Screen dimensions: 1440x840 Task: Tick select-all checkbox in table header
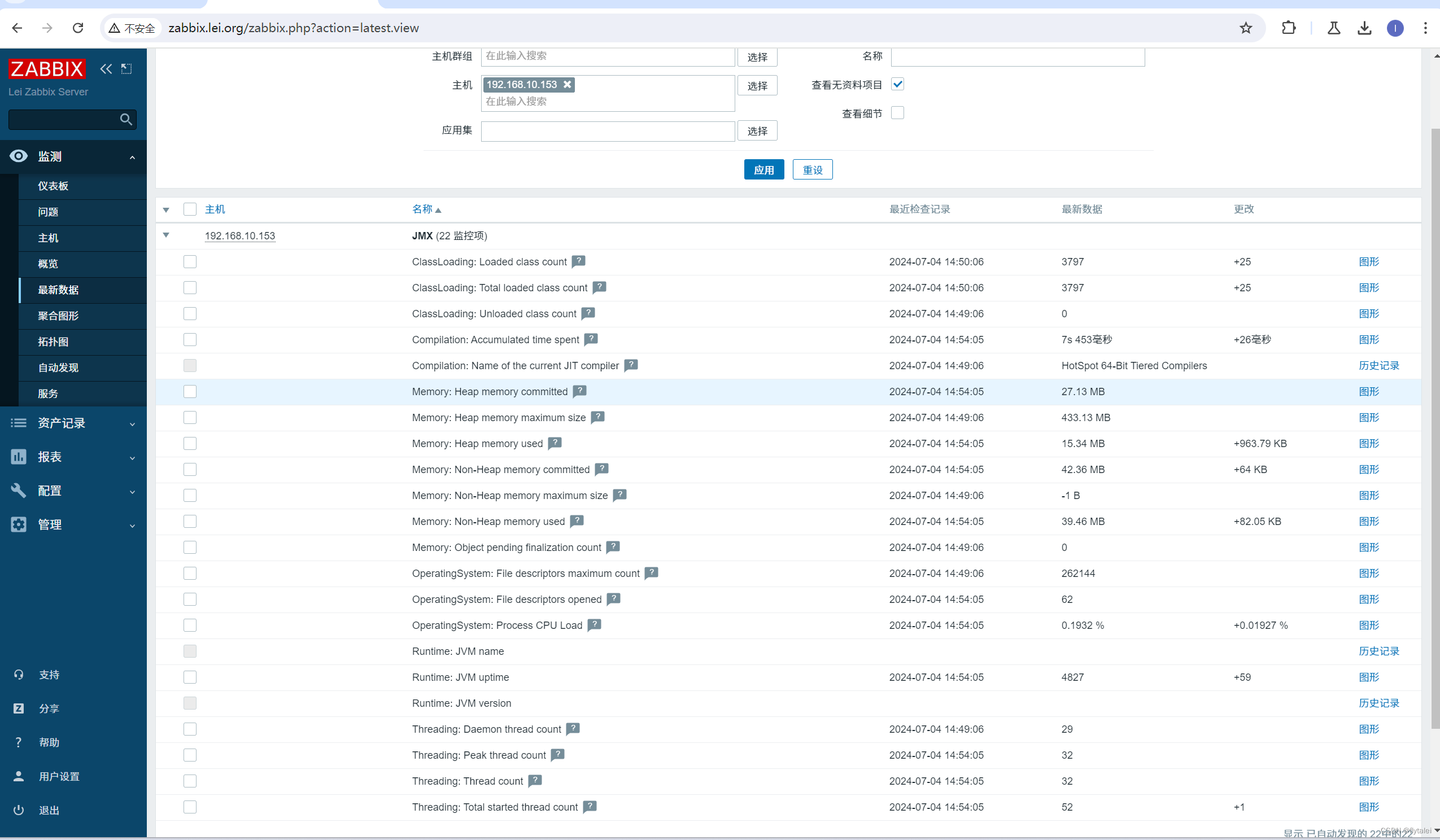click(x=190, y=209)
